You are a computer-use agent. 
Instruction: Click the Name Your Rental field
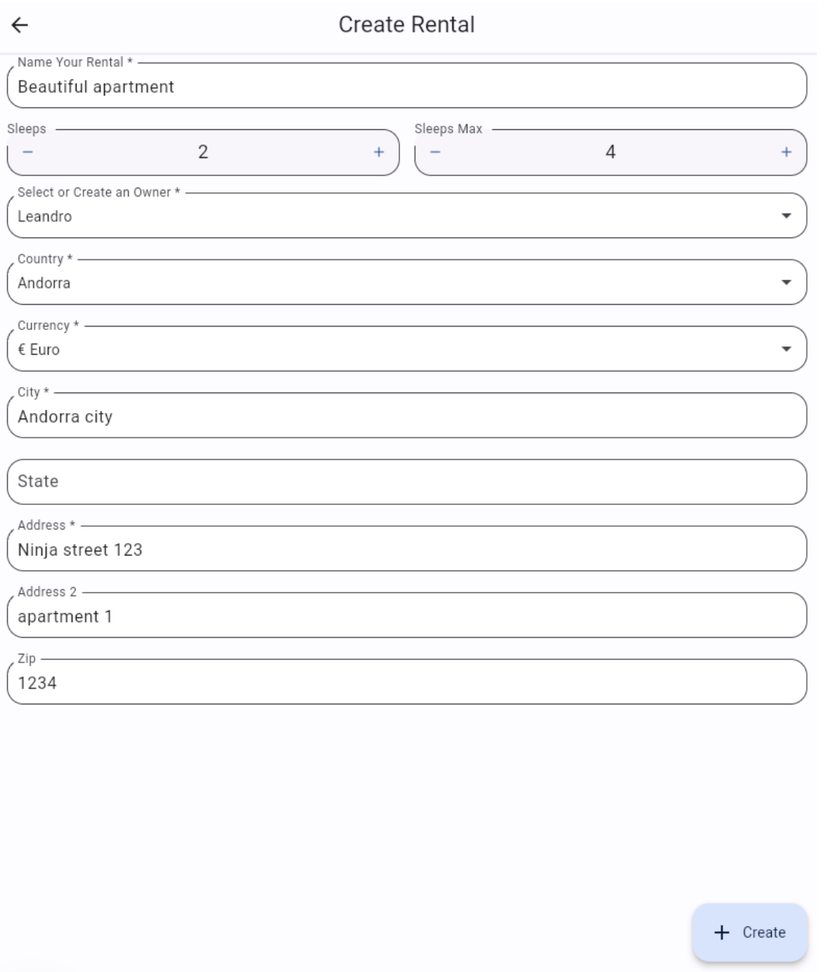(x=406, y=87)
